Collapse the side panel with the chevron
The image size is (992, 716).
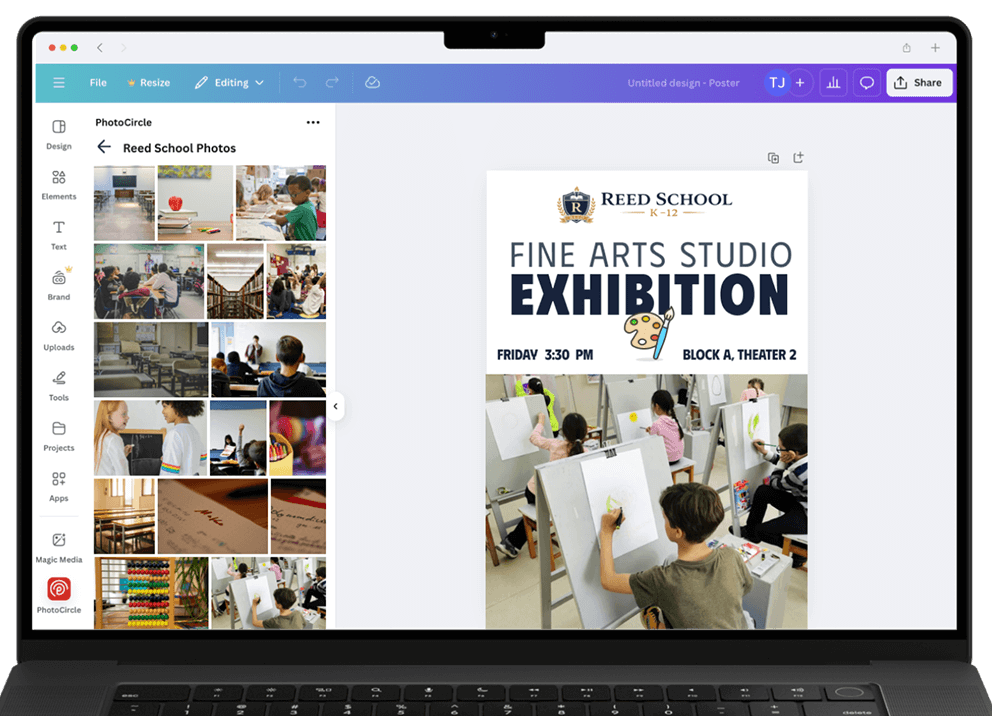(336, 407)
